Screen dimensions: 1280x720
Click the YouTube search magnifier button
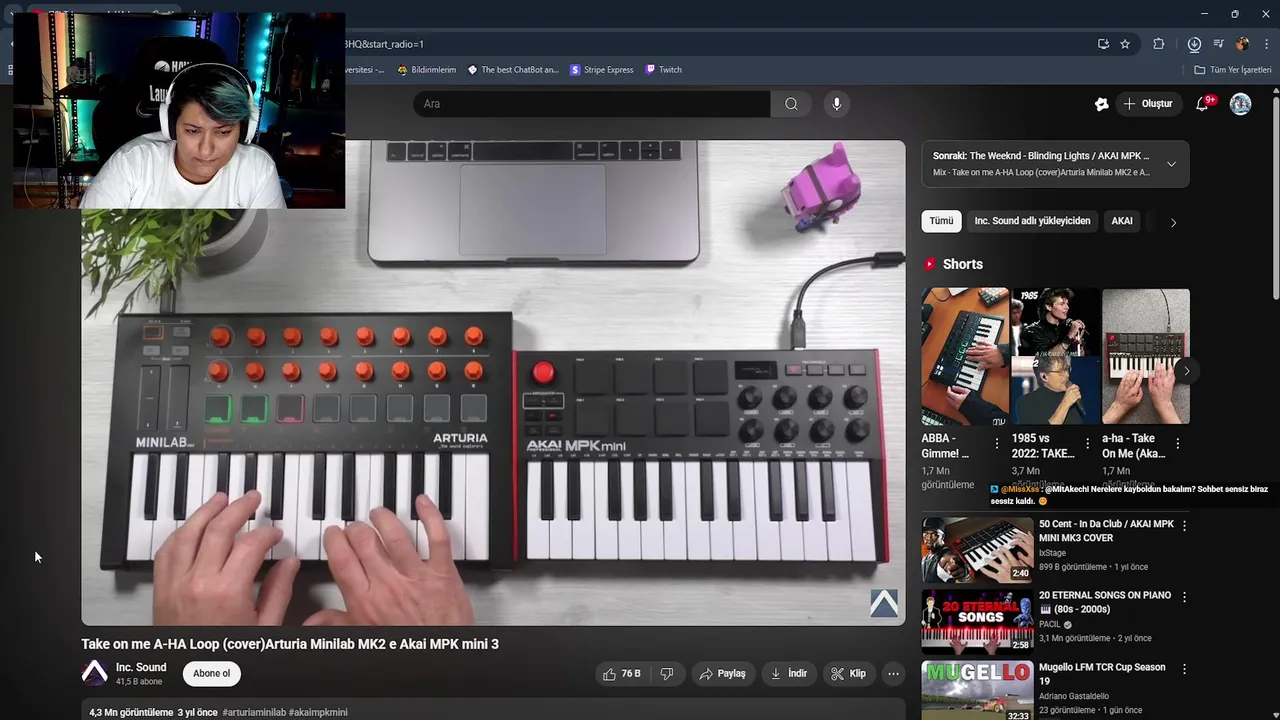[791, 104]
